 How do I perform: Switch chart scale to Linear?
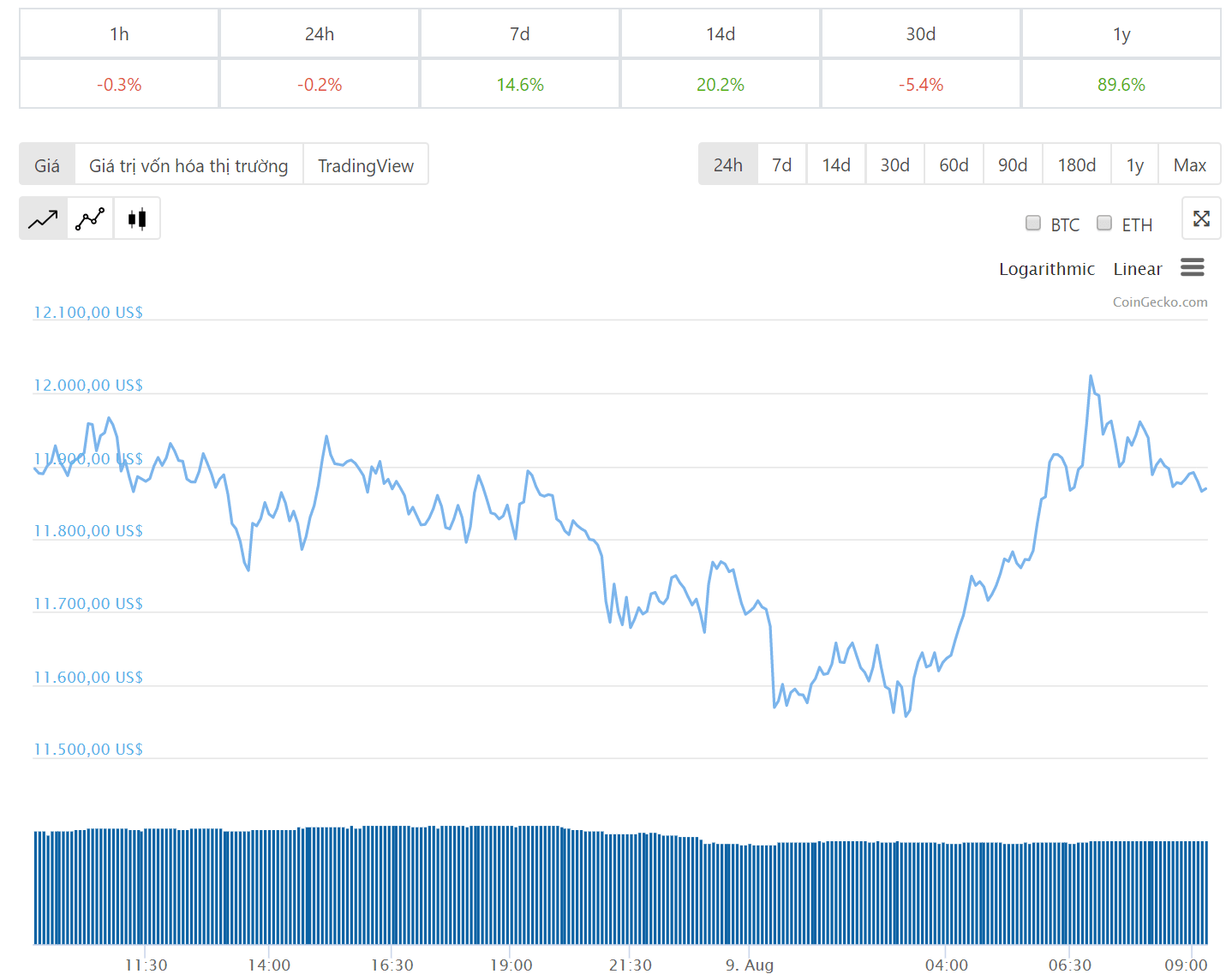(1138, 269)
